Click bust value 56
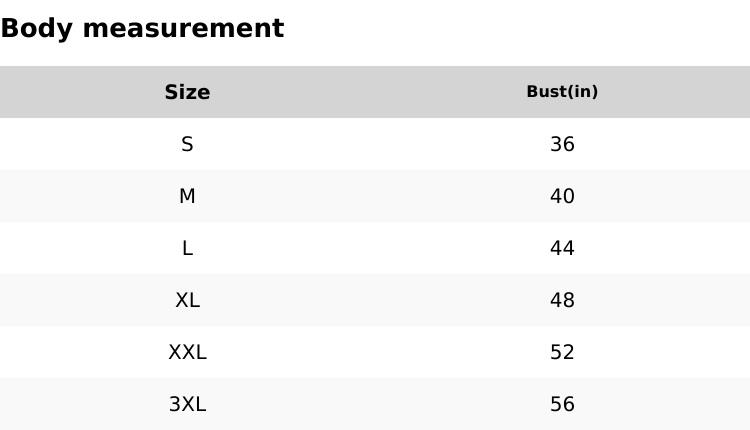 pos(562,404)
